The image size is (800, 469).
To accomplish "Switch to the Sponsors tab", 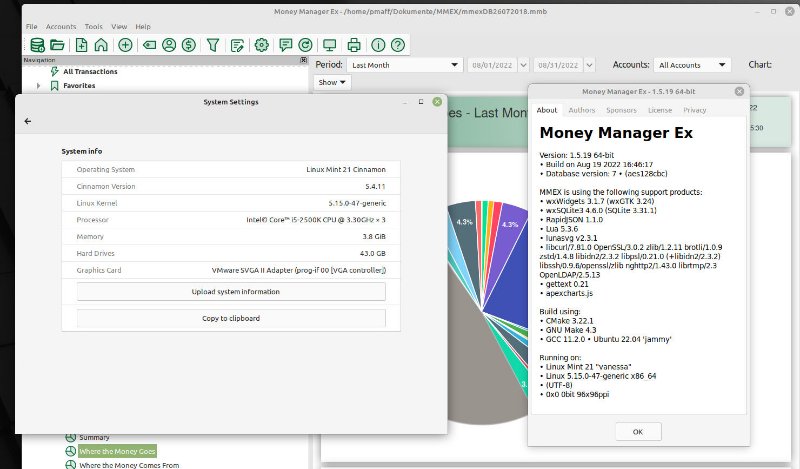I will coord(621,110).
